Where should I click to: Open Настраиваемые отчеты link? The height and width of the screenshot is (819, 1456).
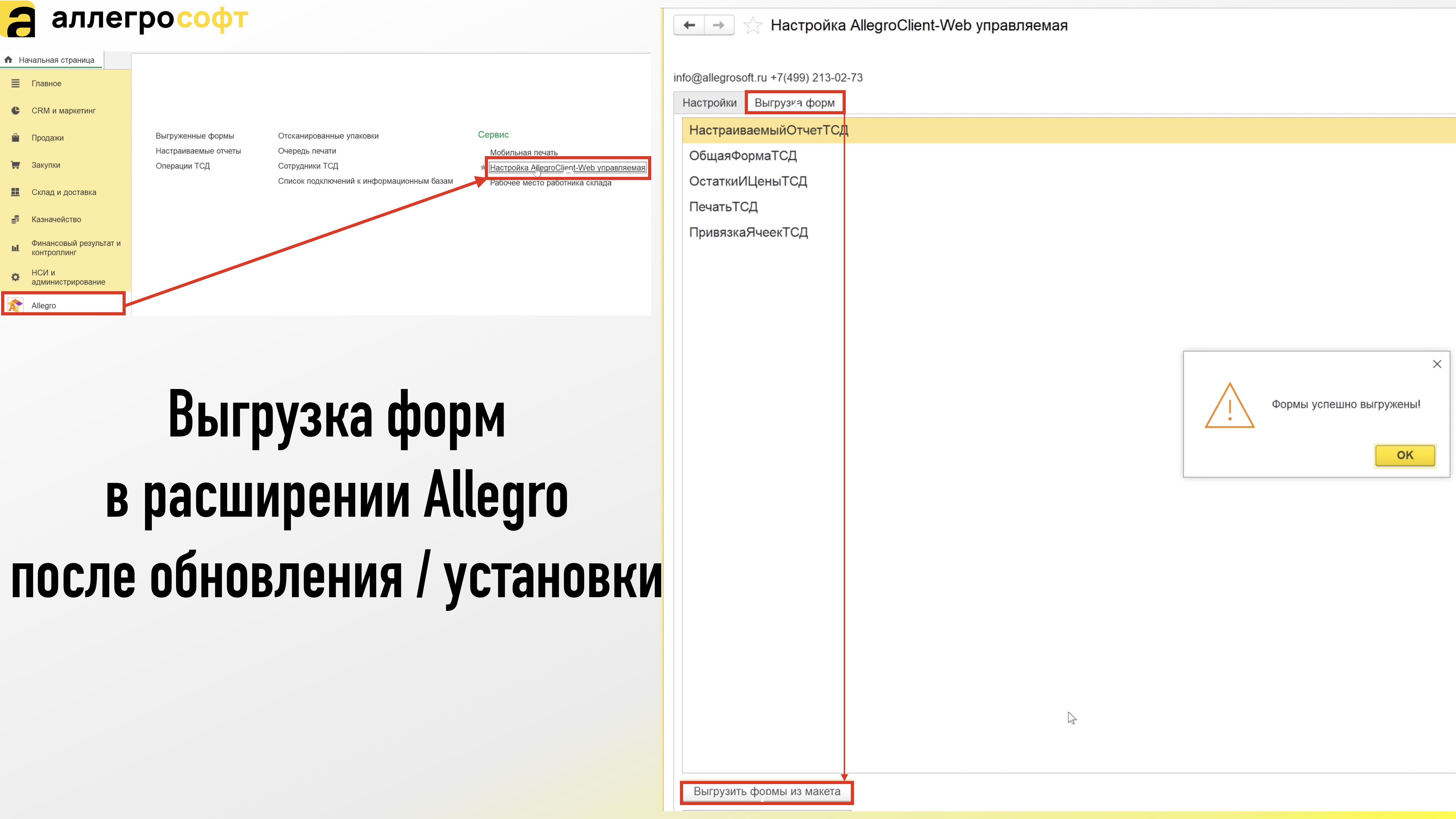(198, 151)
